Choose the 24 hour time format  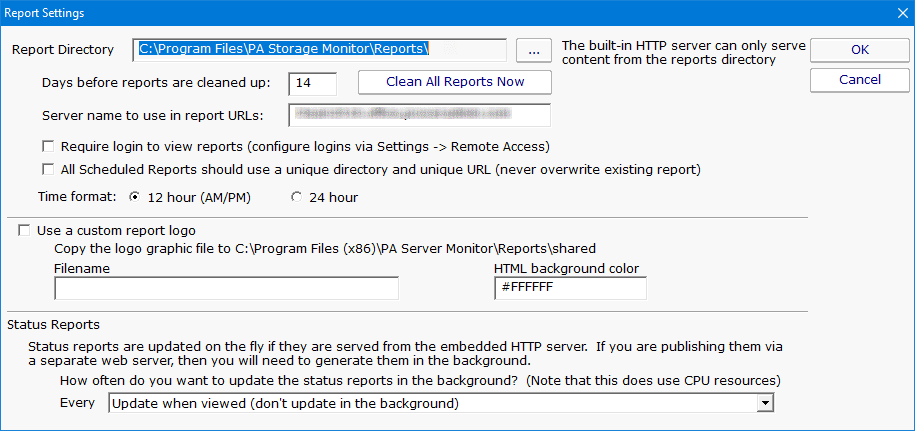(296, 197)
